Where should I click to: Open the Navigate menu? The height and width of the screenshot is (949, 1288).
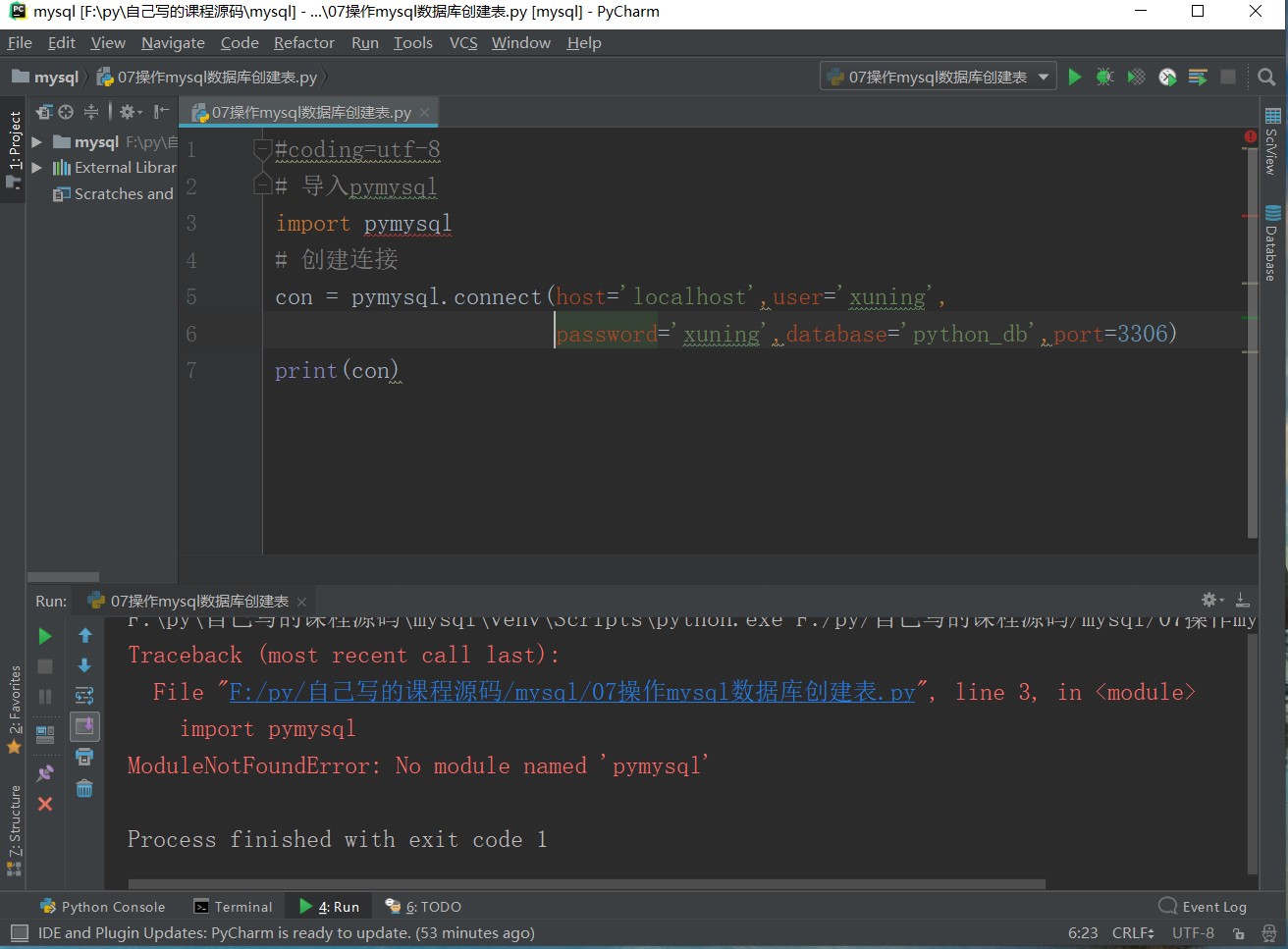173,42
